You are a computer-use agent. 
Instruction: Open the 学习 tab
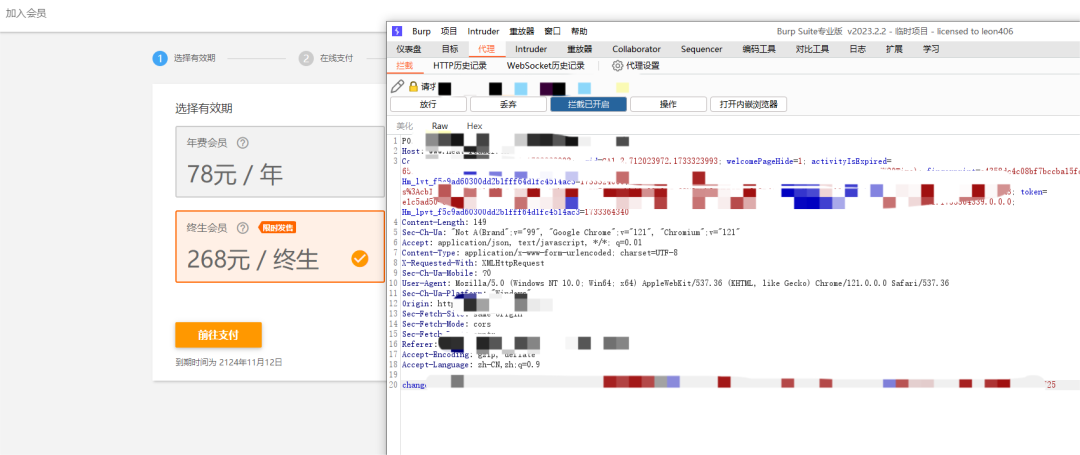point(931,49)
